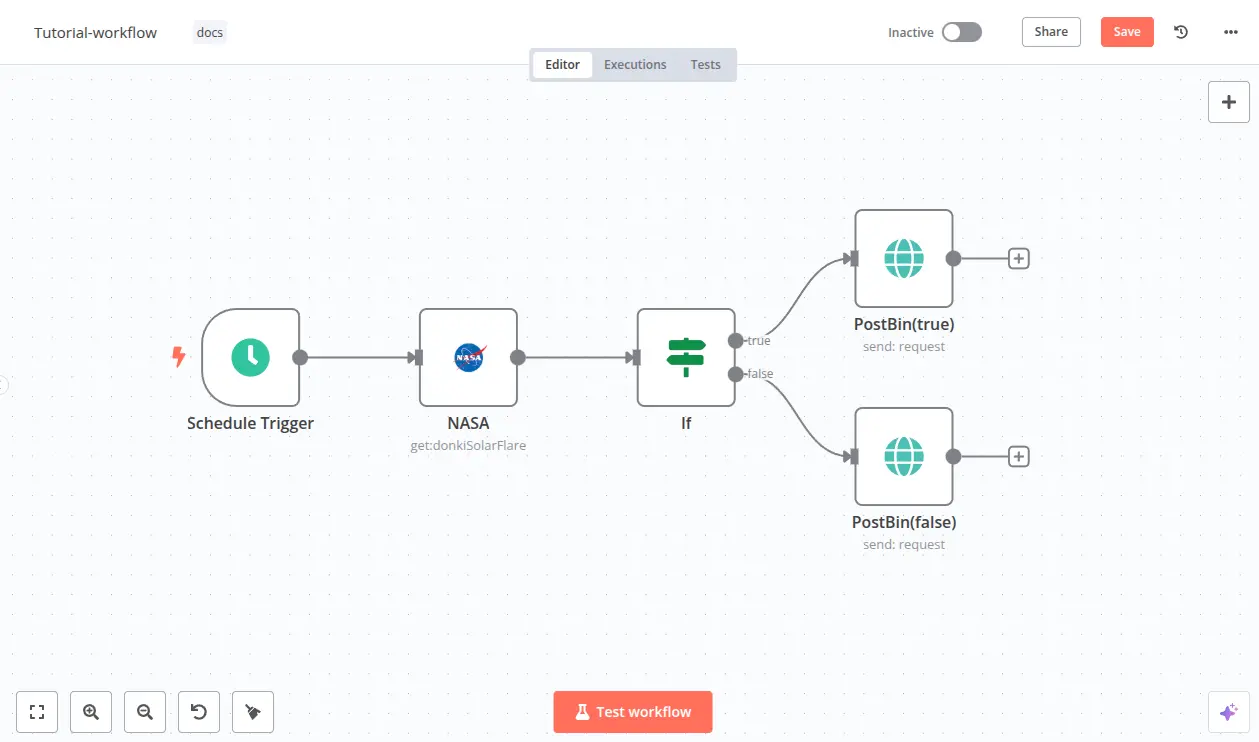This screenshot has height=742, width=1259.
Task: Open the workflow version history
Action: click(1181, 32)
